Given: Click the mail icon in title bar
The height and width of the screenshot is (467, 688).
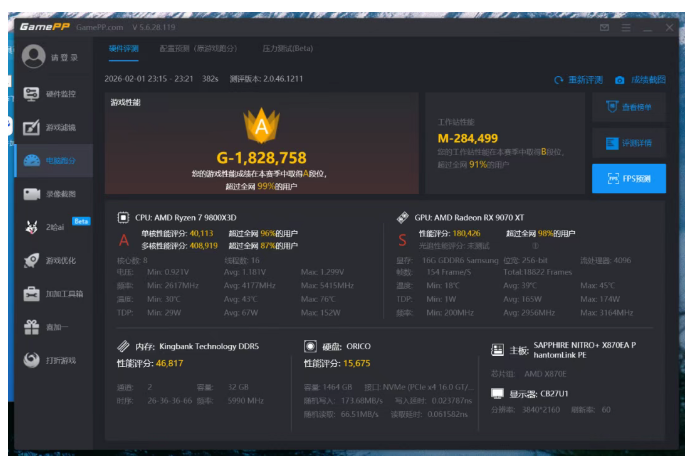Looking at the screenshot, I should [x=605, y=28].
